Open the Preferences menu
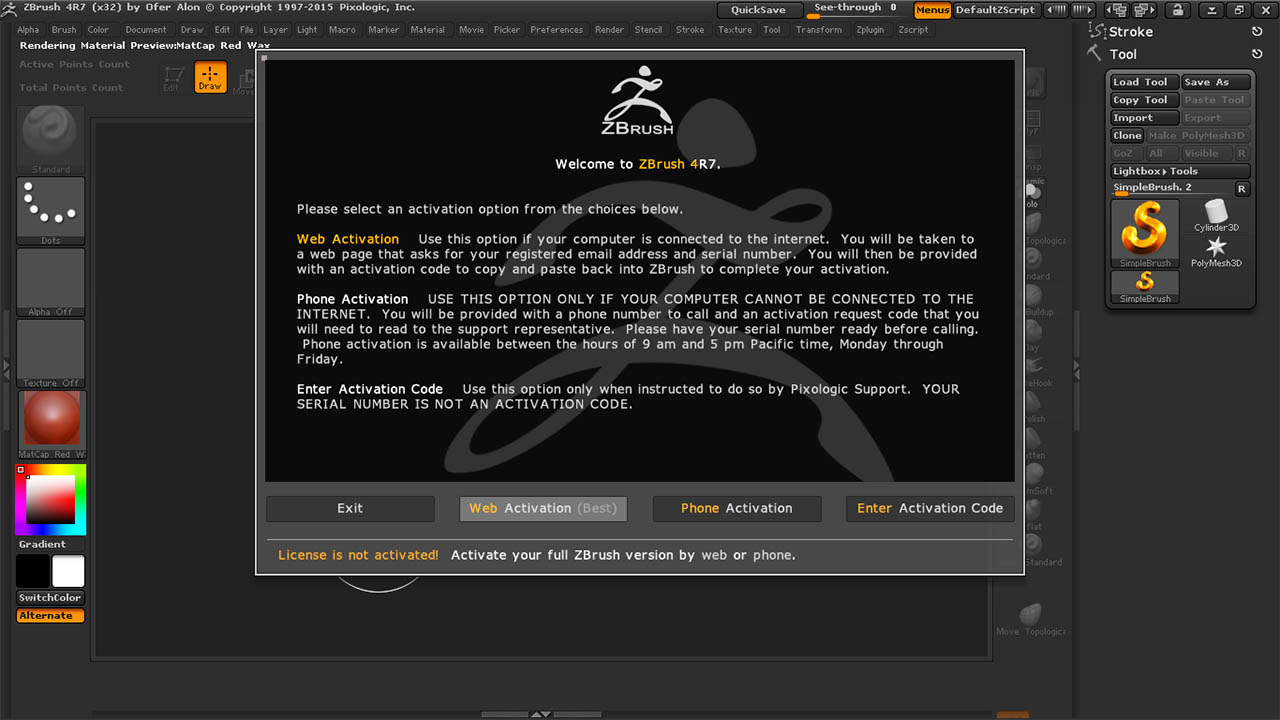Viewport: 1280px width, 720px height. 557,30
